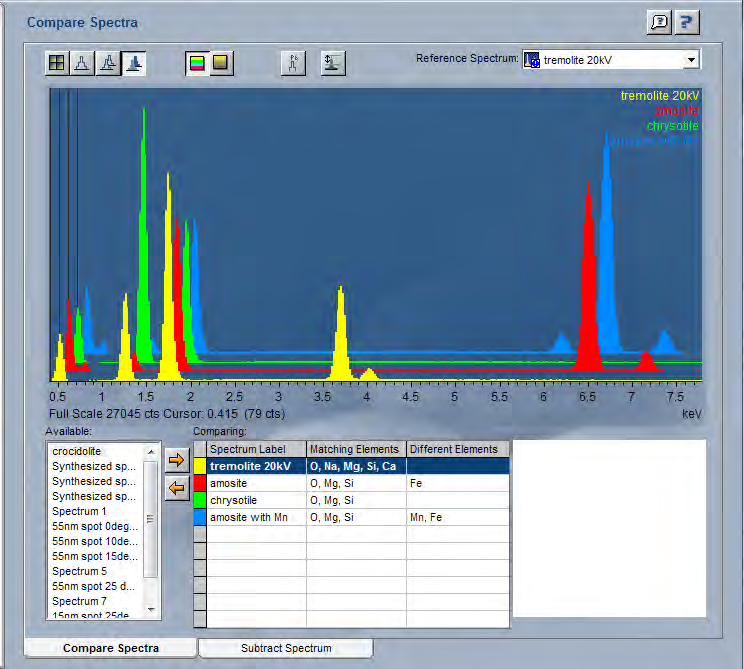Select the tiled grid view icon
The image size is (744, 669).
coord(57,63)
